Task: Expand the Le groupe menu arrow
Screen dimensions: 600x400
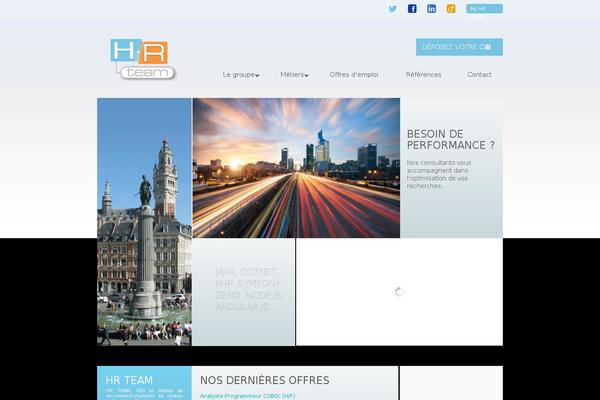Action: (x=258, y=76)
